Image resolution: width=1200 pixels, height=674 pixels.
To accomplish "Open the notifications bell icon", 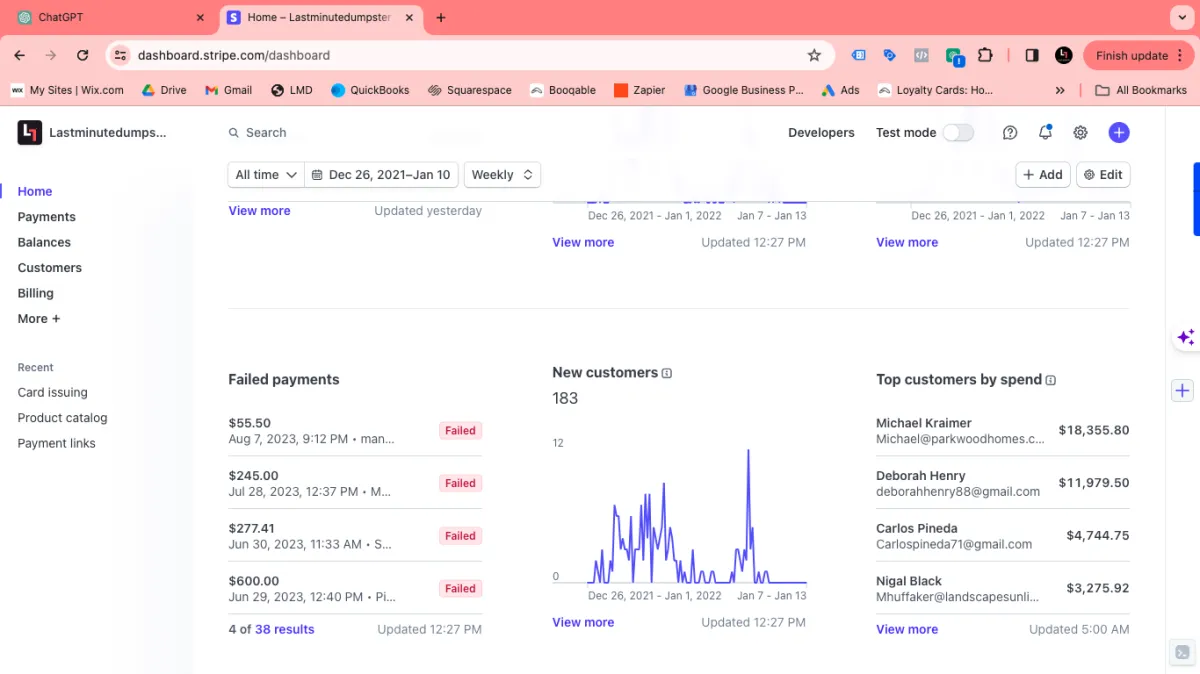I will point(1045,132).
